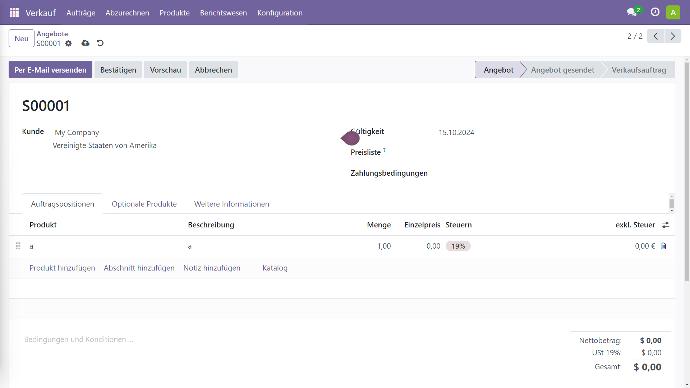Open the apps grid menu icon

coord(15,12)
